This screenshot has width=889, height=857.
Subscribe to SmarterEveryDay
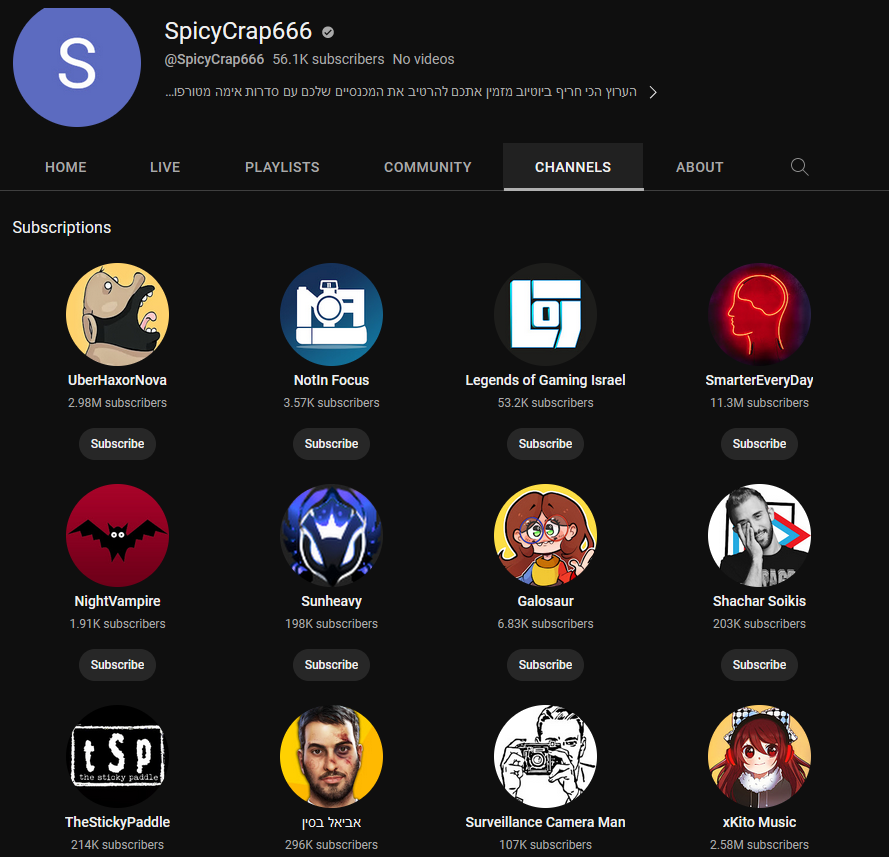click(759, 444)
